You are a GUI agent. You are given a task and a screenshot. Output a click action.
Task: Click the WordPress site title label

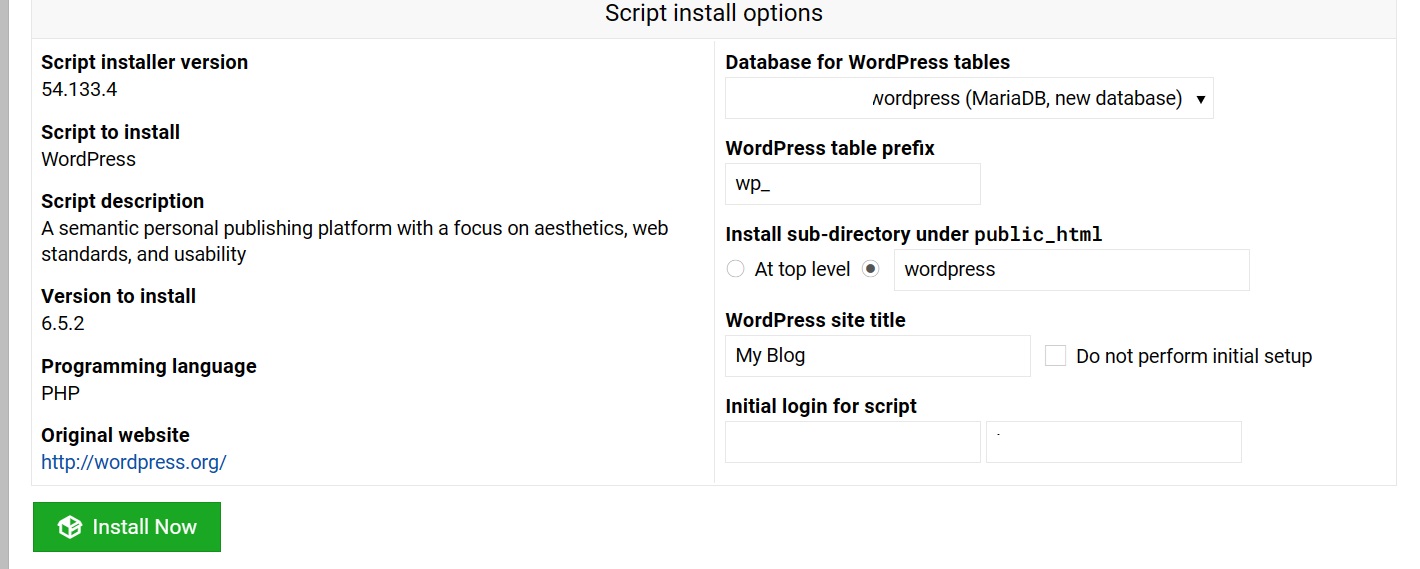point(815,320)
